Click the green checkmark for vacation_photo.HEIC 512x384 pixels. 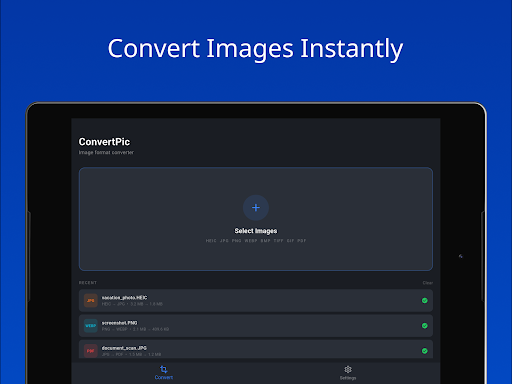click(425, 301)
